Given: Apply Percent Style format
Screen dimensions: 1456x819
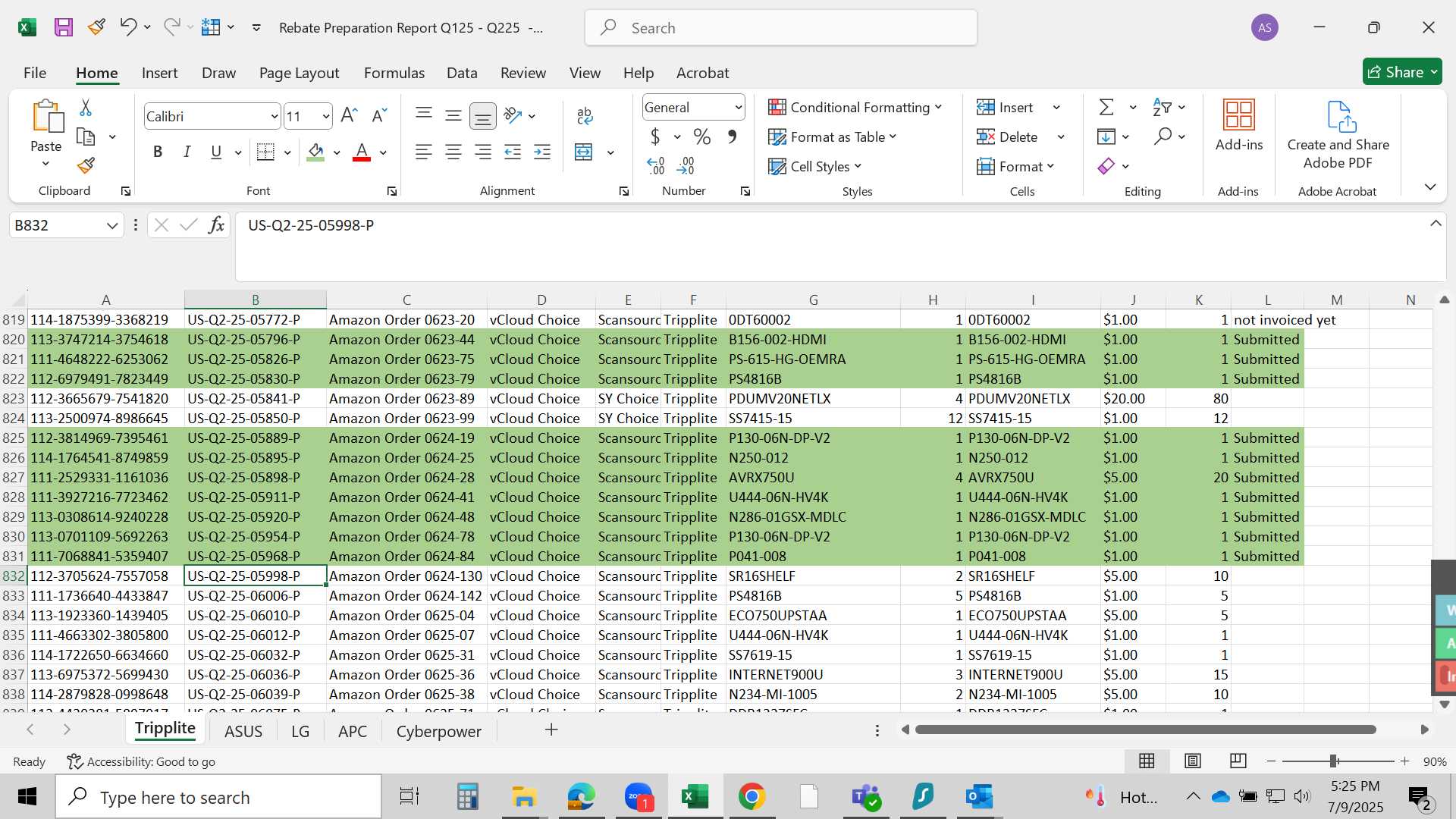Looking at the screenshot, I should tap(702, 137).
